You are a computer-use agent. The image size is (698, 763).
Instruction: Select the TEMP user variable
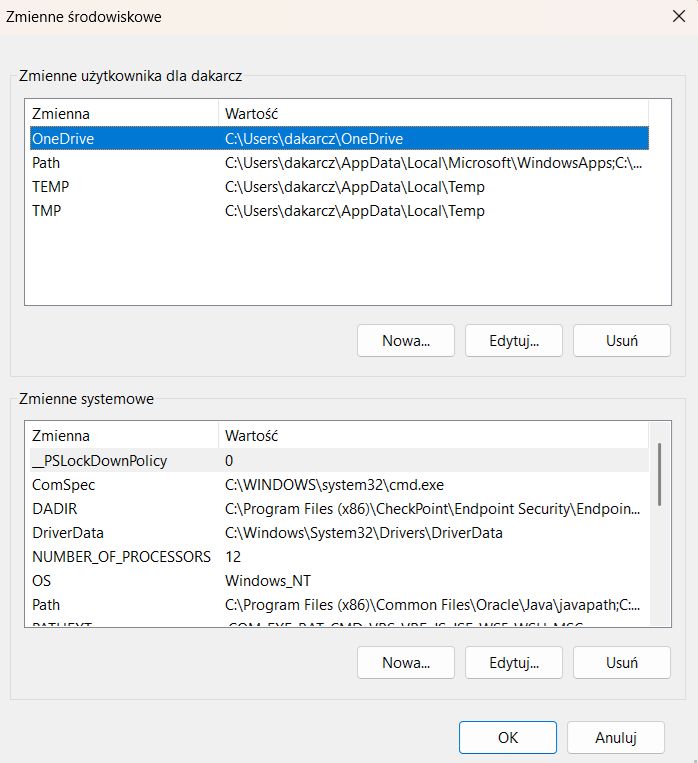(x=339, y=187)
